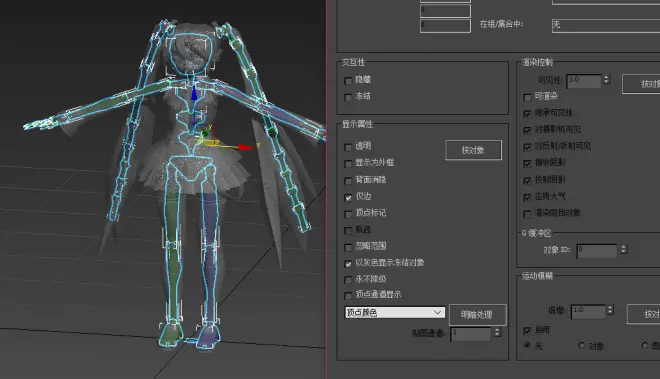The width and height of the screenshot is (660, 379).
Task: Uncheck the 投射阴影 checkbox
Action: (x=527, y=180)
